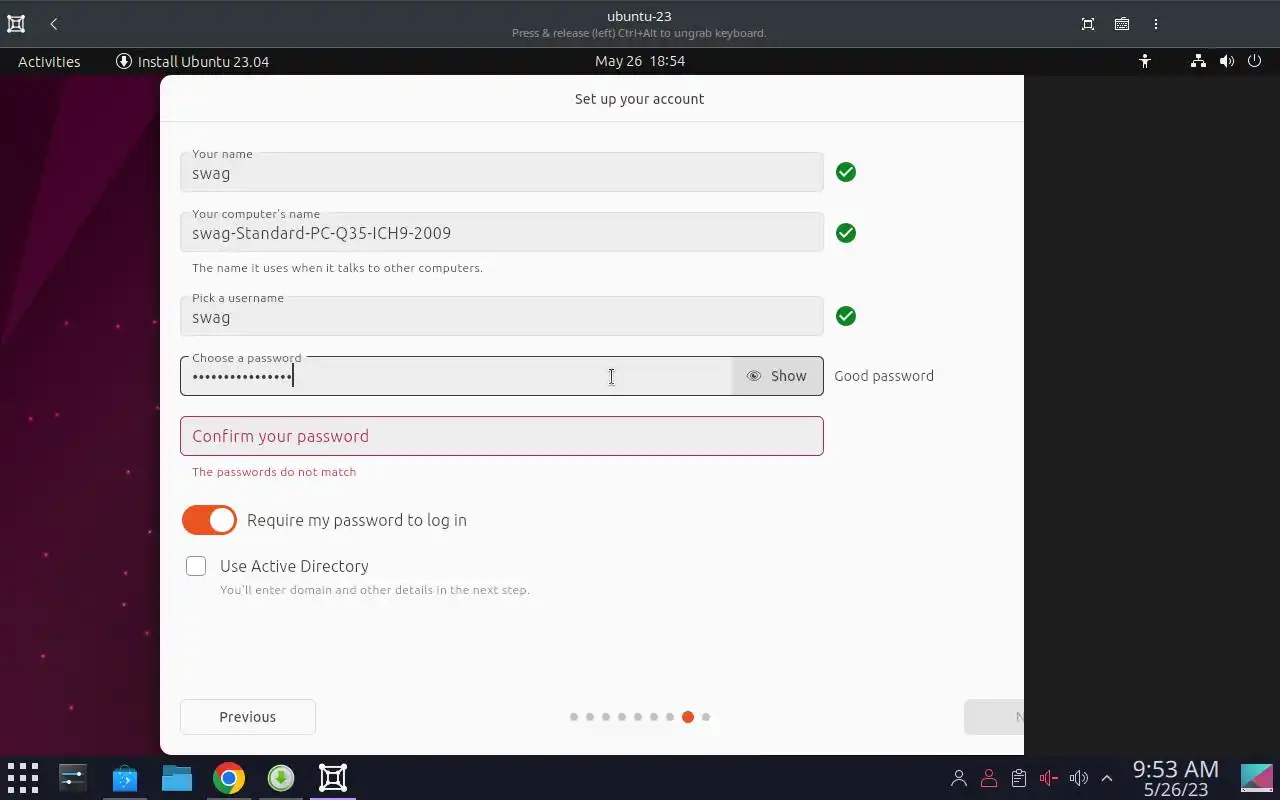The height and width of the screenshot is (800, 1280).
Task: Open the 9:53 AM taskbar clock
Action: (x=1176, y=778)
